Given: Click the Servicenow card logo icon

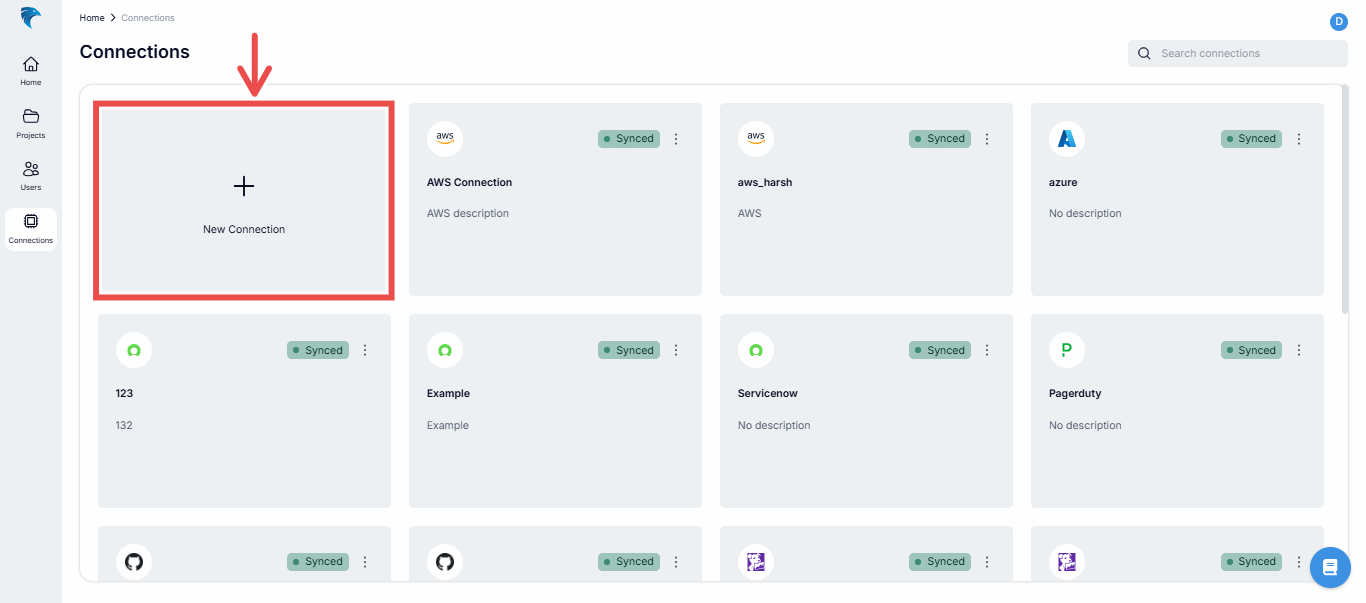Looking at the screenshot, I should [x=756, y=349].
